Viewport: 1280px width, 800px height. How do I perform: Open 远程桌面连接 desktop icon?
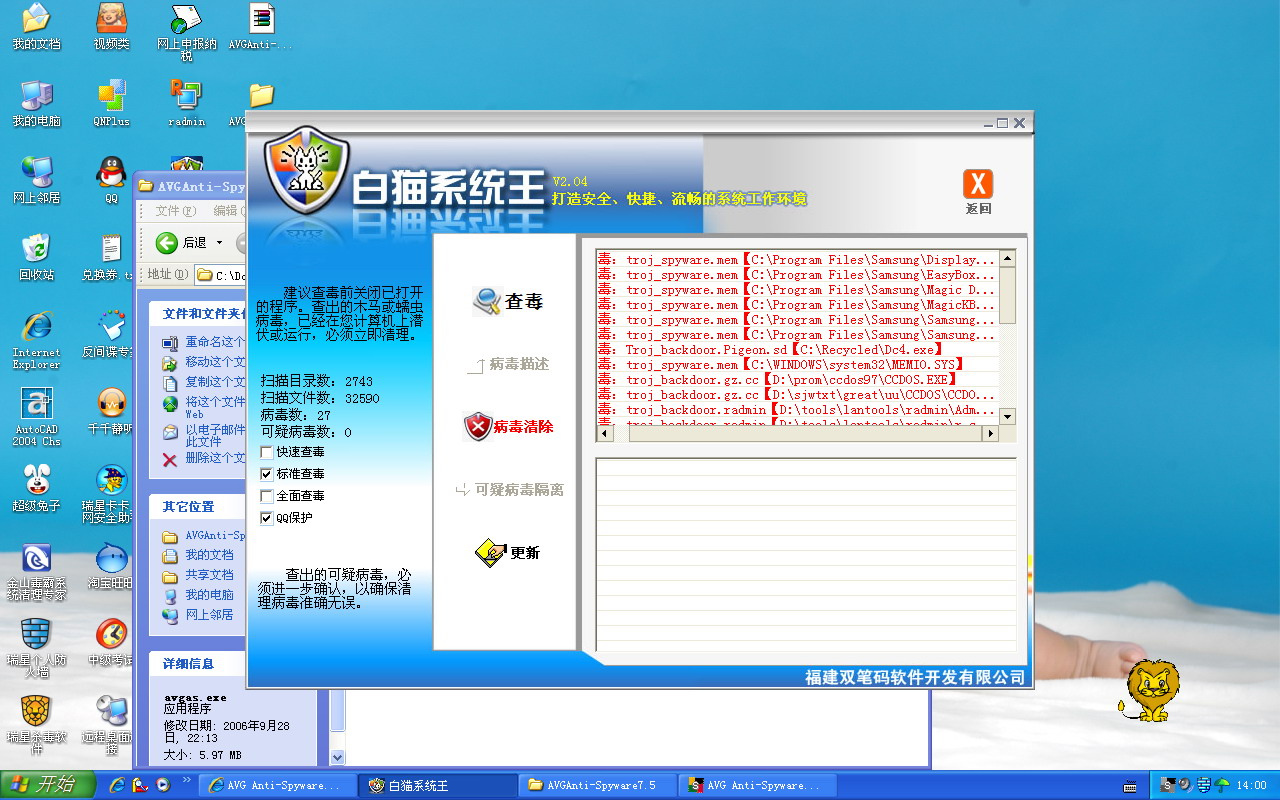tap(109, 725)
